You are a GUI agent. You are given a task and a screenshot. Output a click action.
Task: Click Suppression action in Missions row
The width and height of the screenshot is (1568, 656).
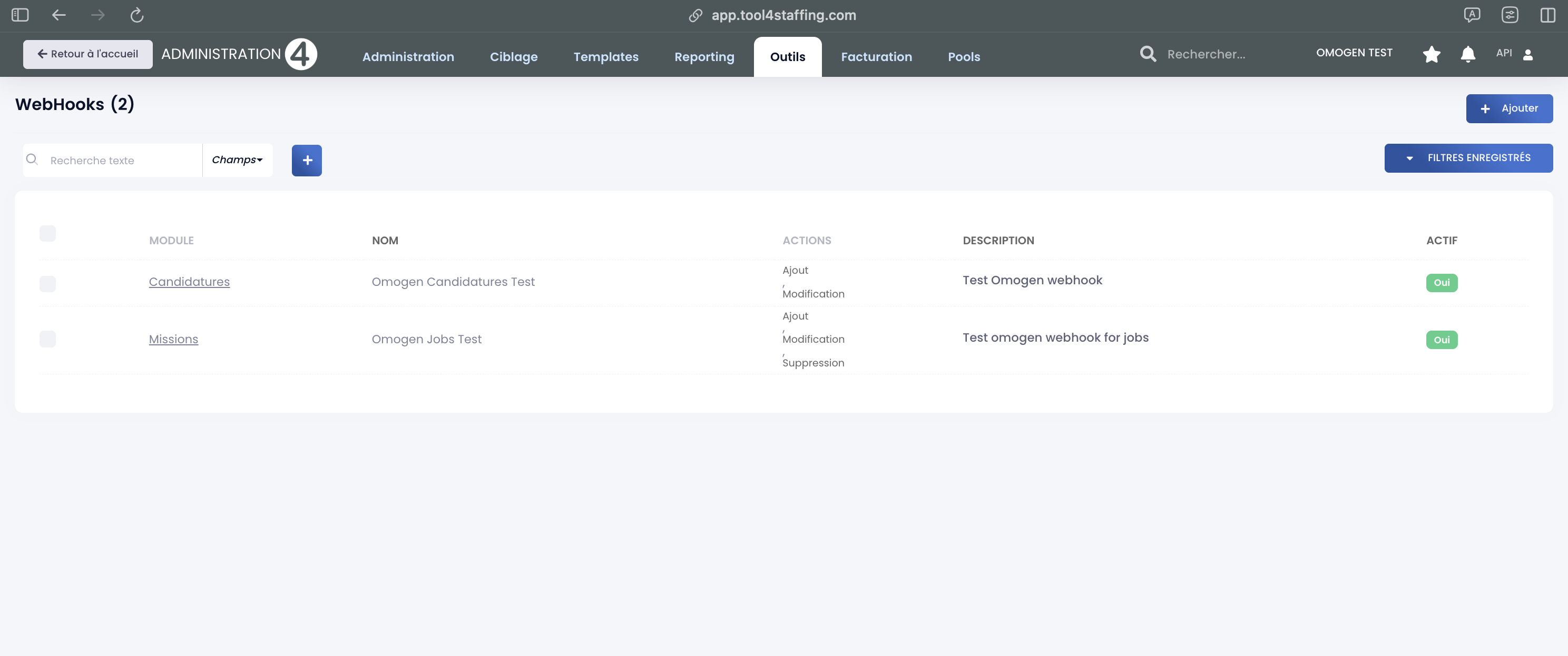(x=813, y=363)
